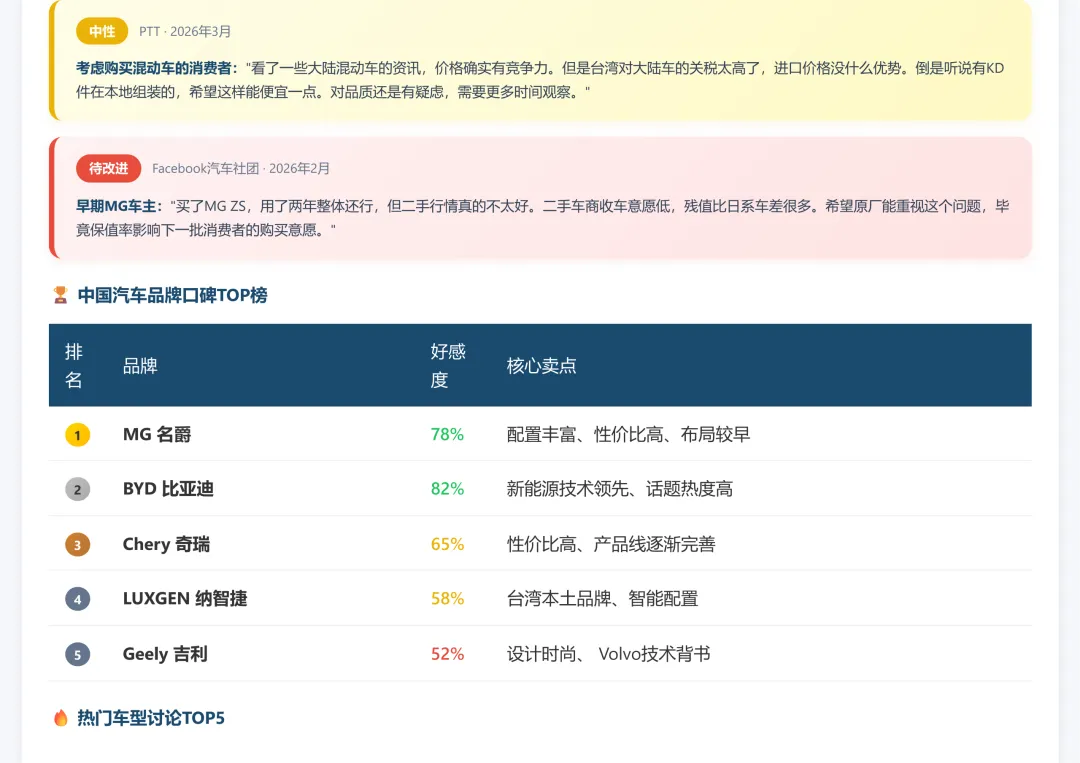Click the 中性 sentiment label
Screen dimensions: 1080x763
click(x=101, y=31)
